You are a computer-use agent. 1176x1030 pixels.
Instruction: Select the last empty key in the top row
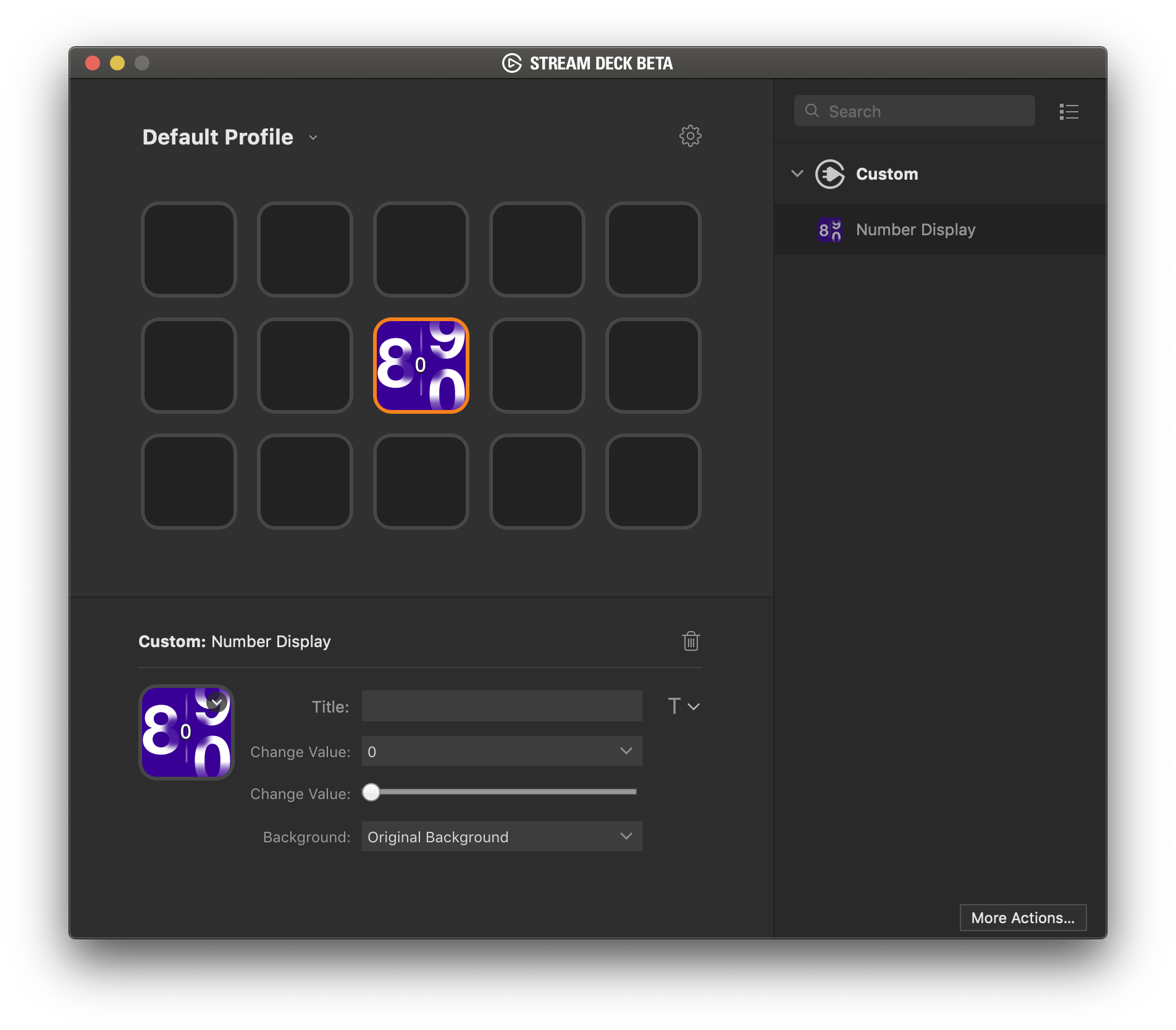[653, 249]
